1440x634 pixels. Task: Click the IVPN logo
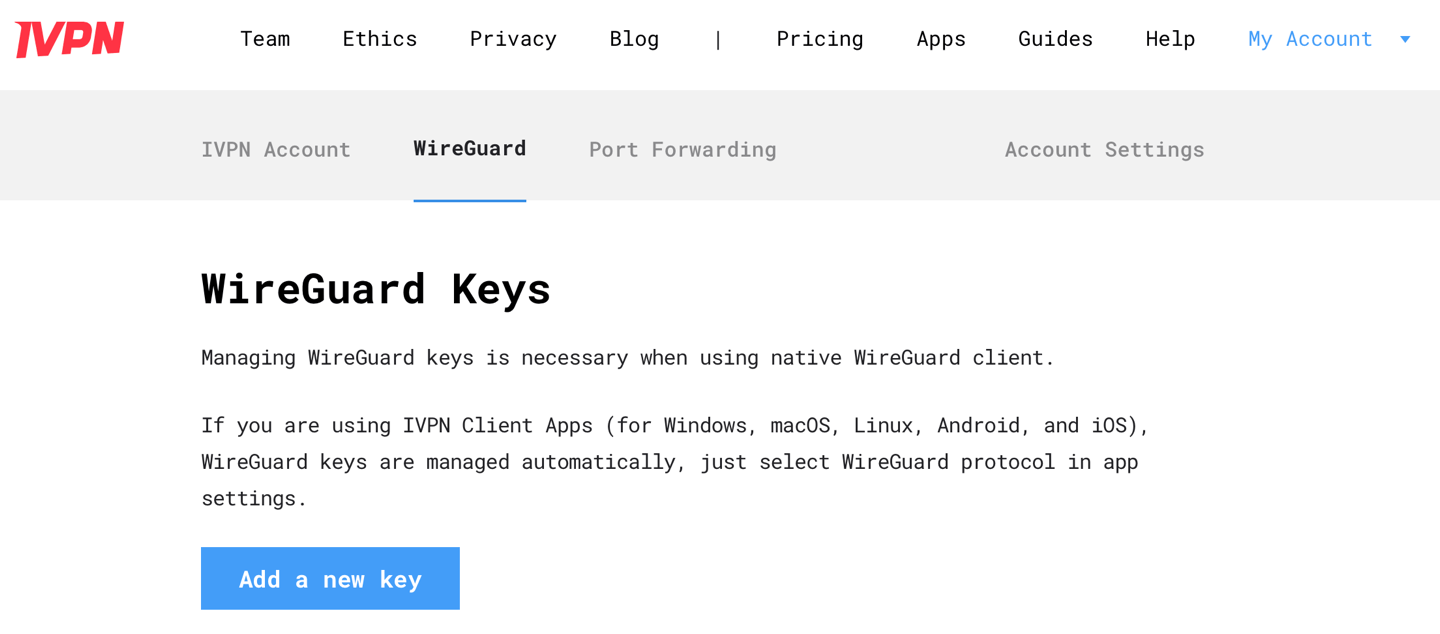[x=69, y=40]
